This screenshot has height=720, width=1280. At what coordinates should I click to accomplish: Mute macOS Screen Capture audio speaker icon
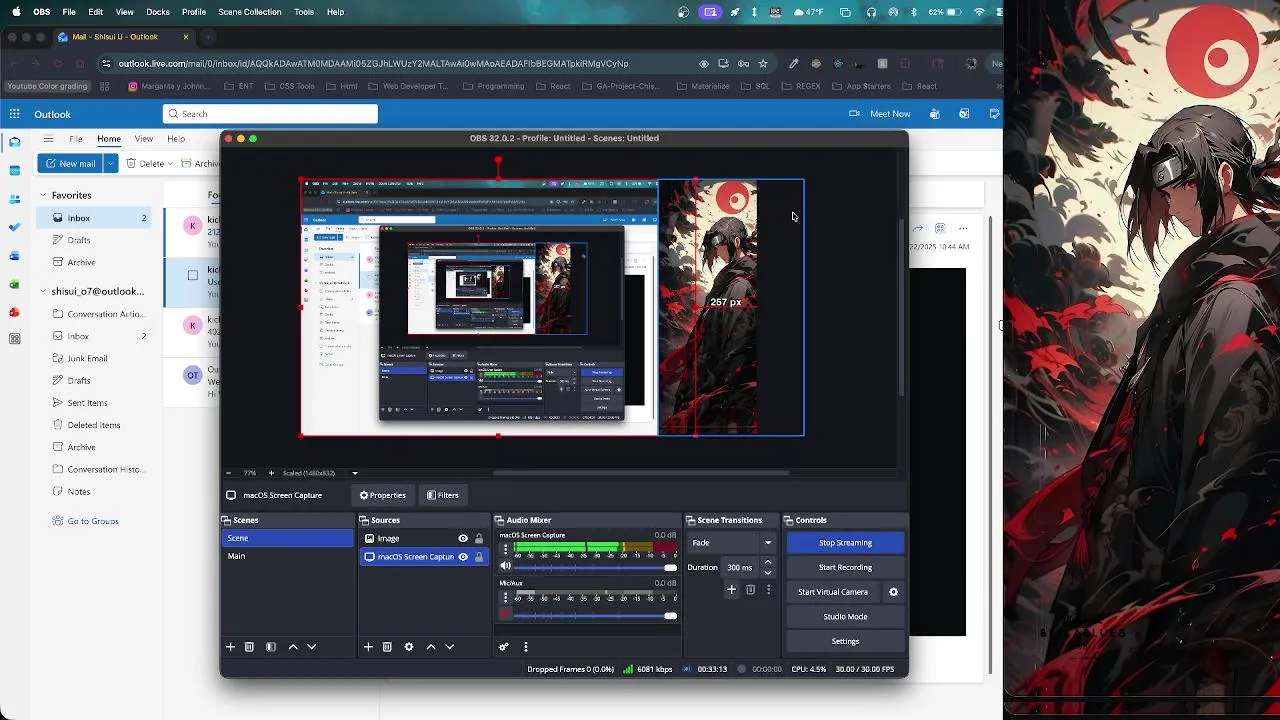(x=505, y=566)
